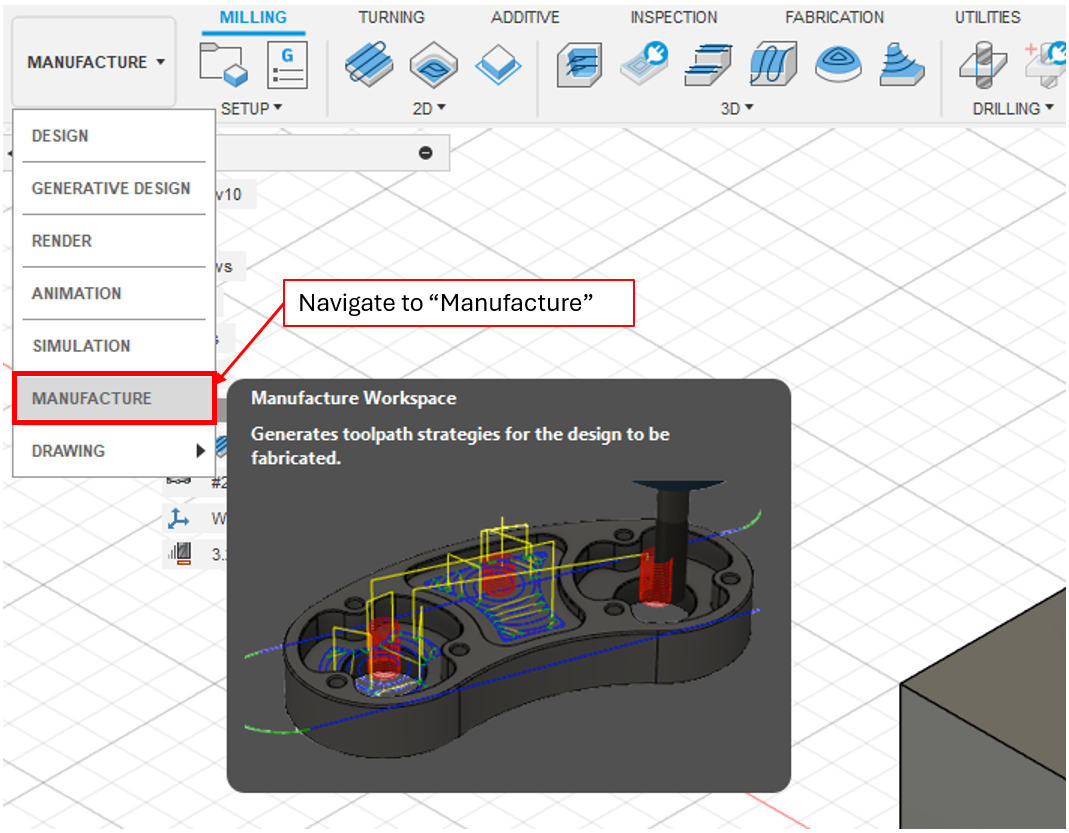1069x833 pixels.
Task: Select the 3D Adaptive Clearing icon
Action: point(581,64)
